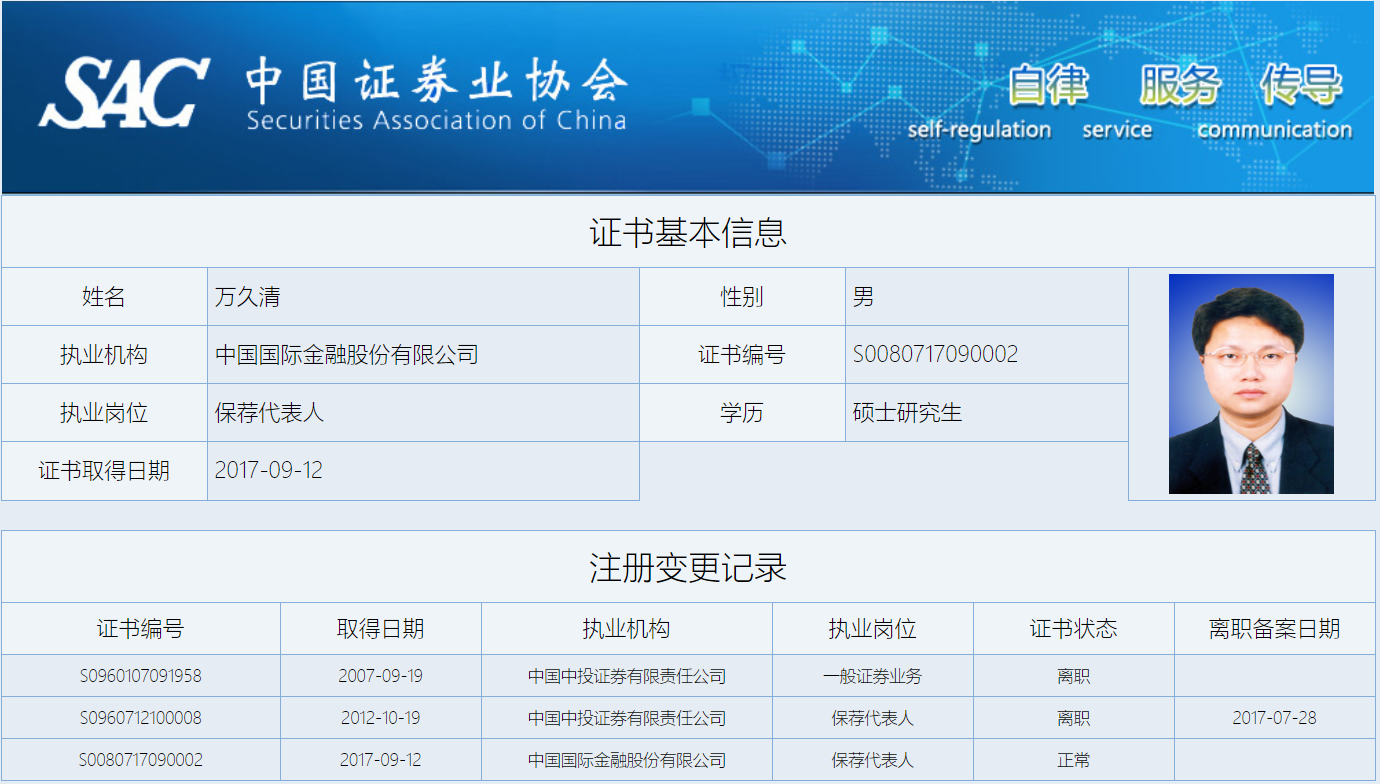Click the 证书基本信息 section header

point(690,230)
